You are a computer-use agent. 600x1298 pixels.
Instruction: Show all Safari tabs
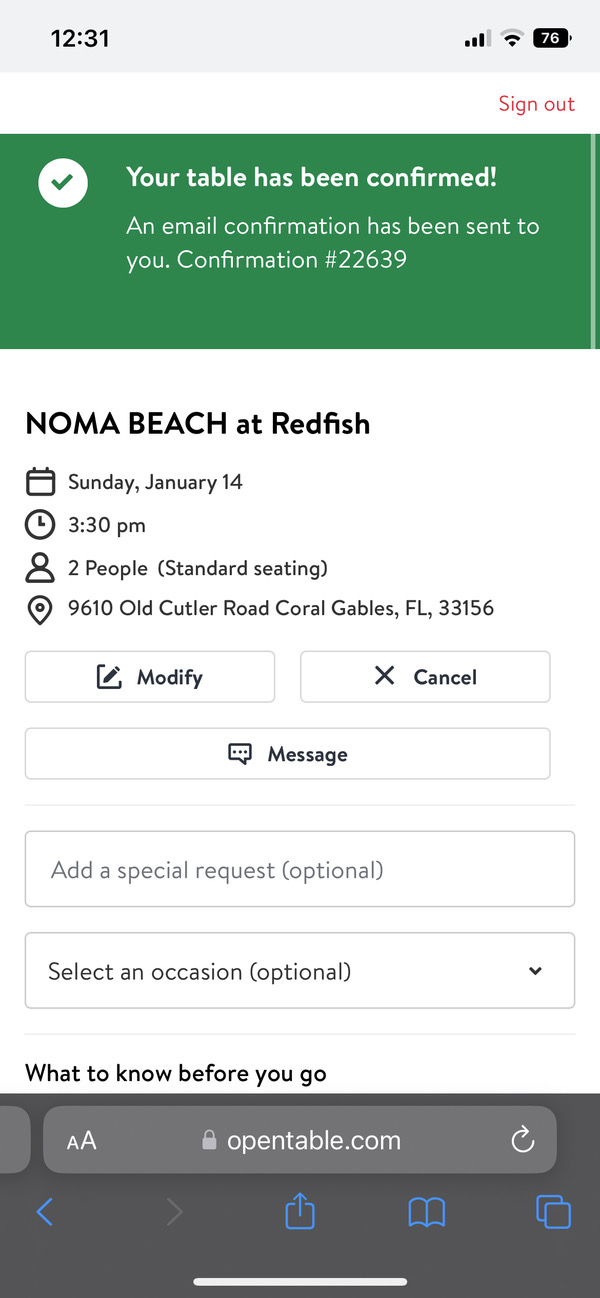(x=553, y=1212)
